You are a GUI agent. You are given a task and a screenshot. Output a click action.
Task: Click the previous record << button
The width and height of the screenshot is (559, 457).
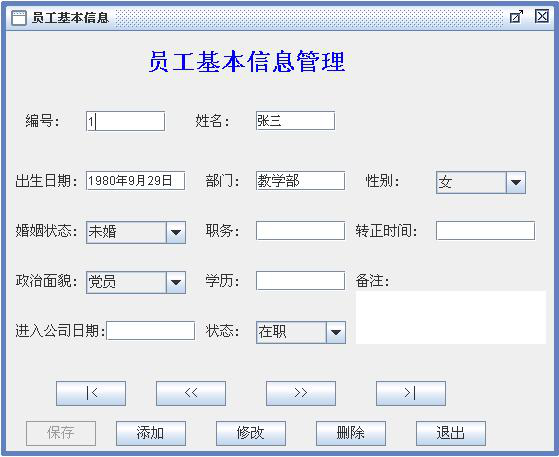click(x=191, y=393)
